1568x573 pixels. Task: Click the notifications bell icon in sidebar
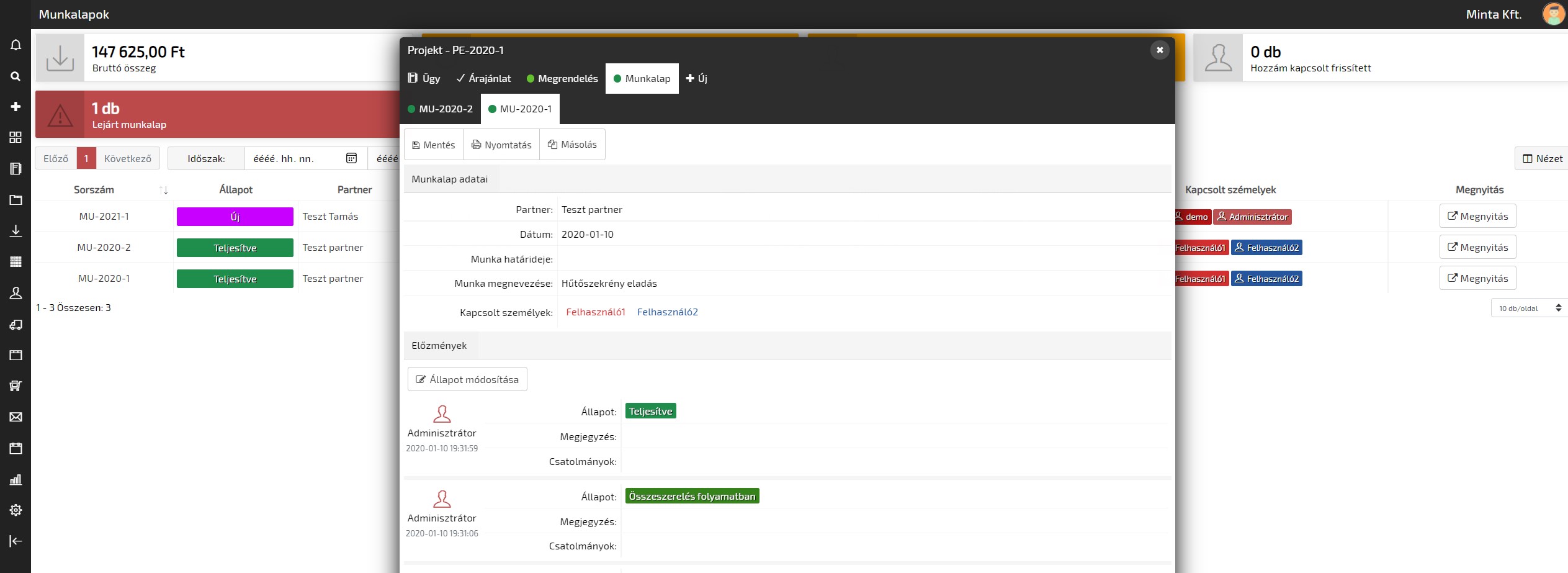[16, 45]
